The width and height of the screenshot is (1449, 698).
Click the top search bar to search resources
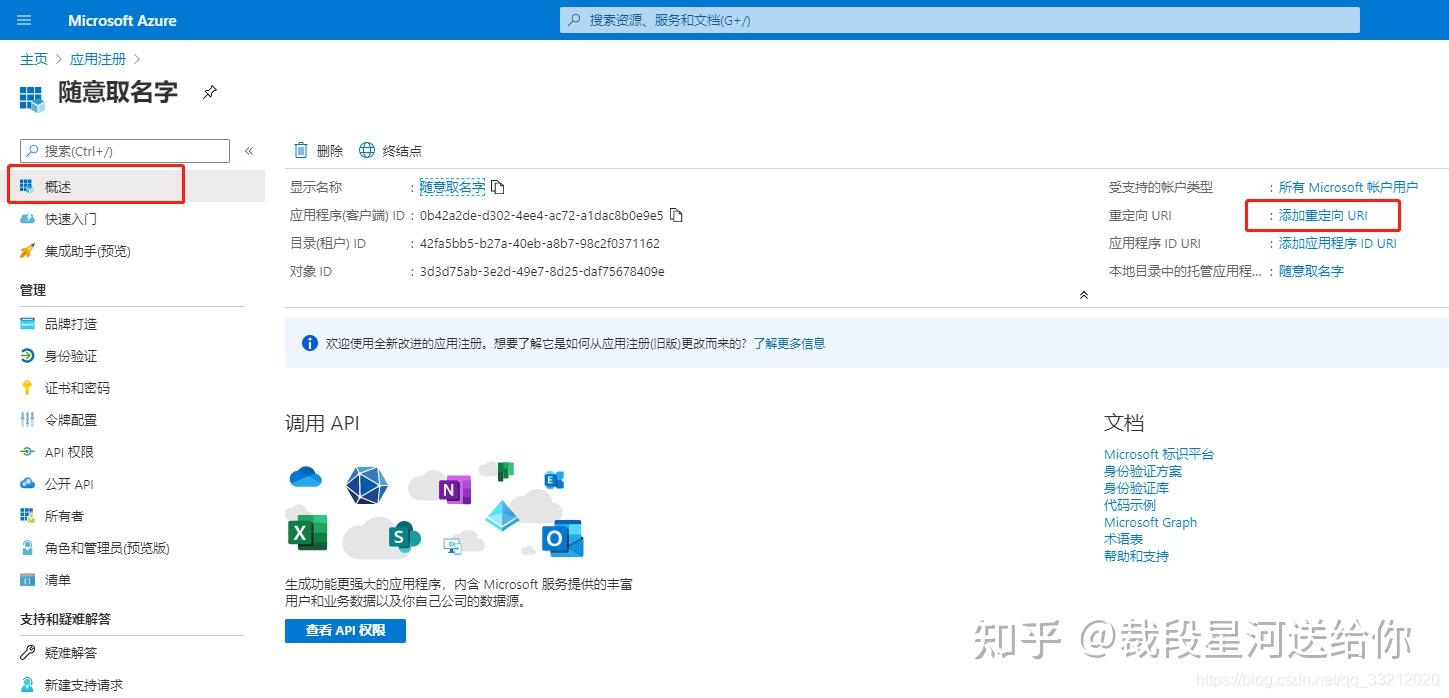(x=958, y=19)
